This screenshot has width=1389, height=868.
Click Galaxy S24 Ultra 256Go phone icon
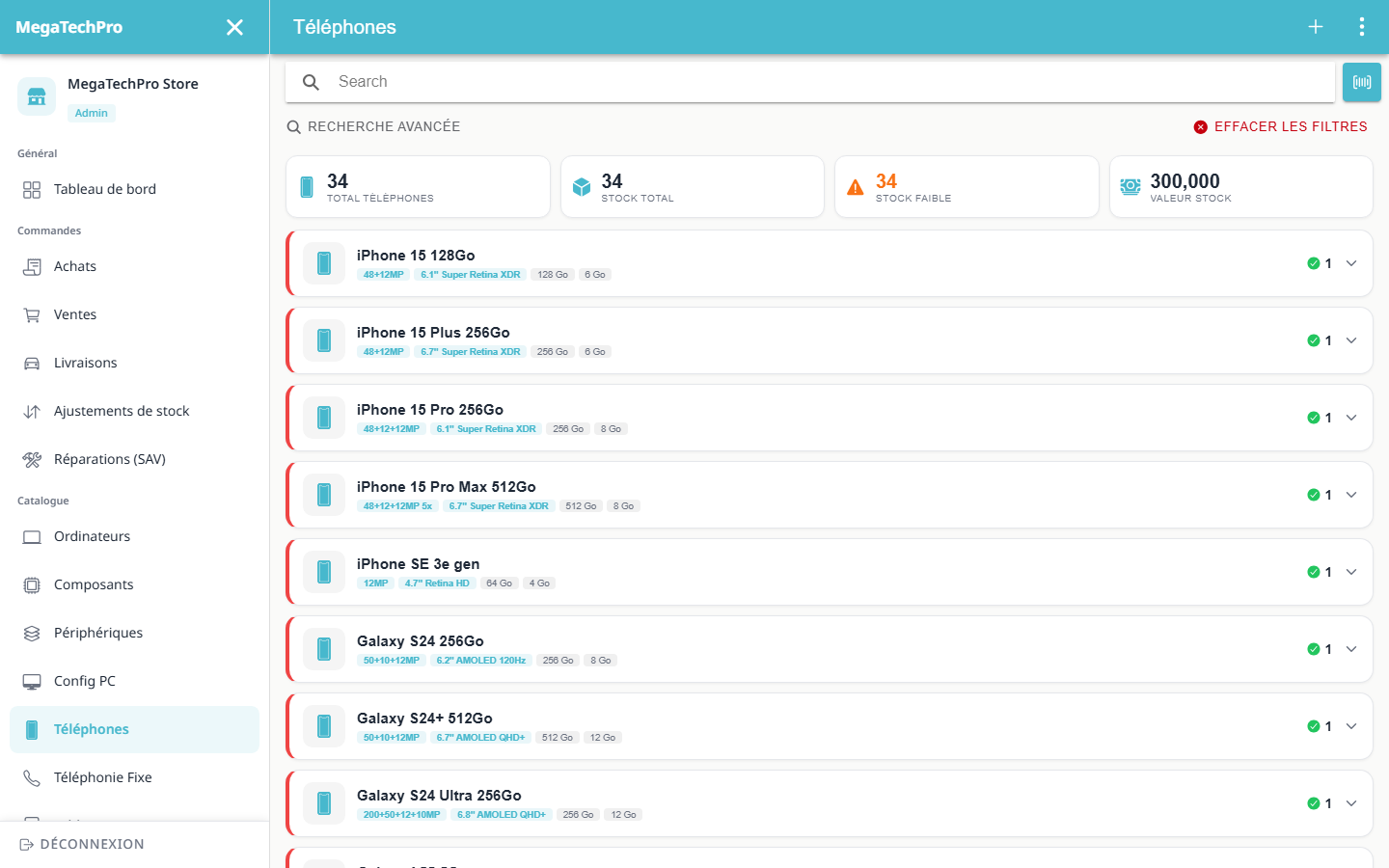324,803
